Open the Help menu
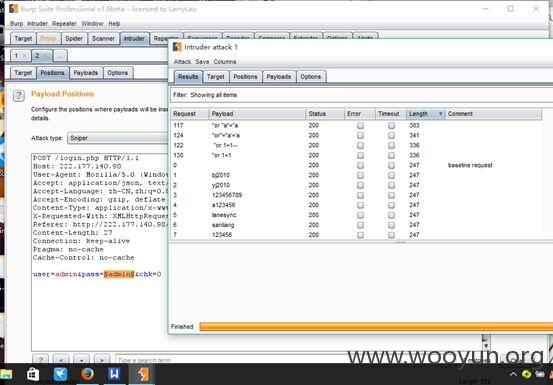Screen dimensions: 553x385 click(x=114, y=24)
